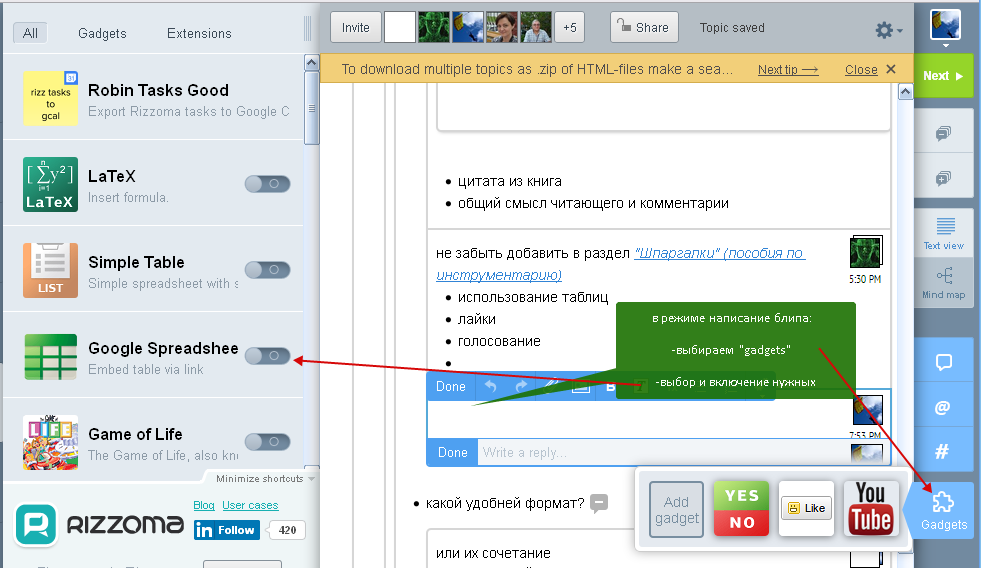Insert a mention with @ button

point(942,407)
